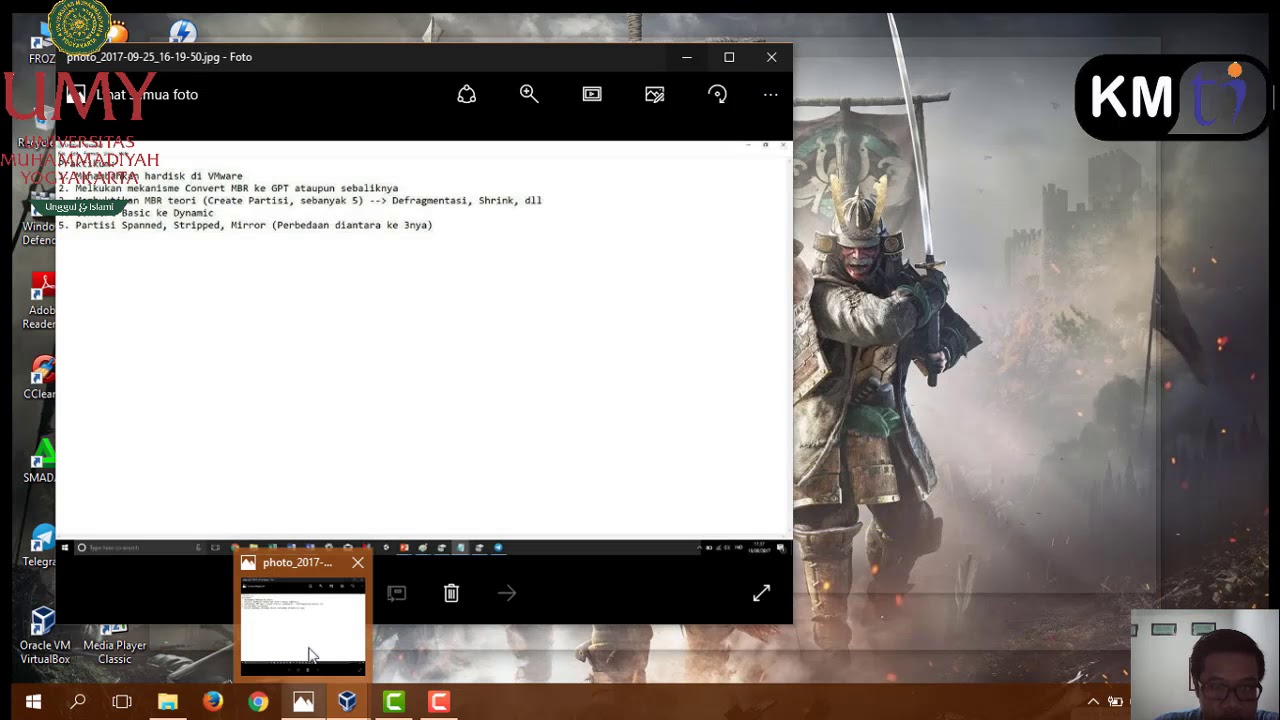Screen dimensions: 1280x720
Task: Minimize the Foto window
Action: point(687,57)
